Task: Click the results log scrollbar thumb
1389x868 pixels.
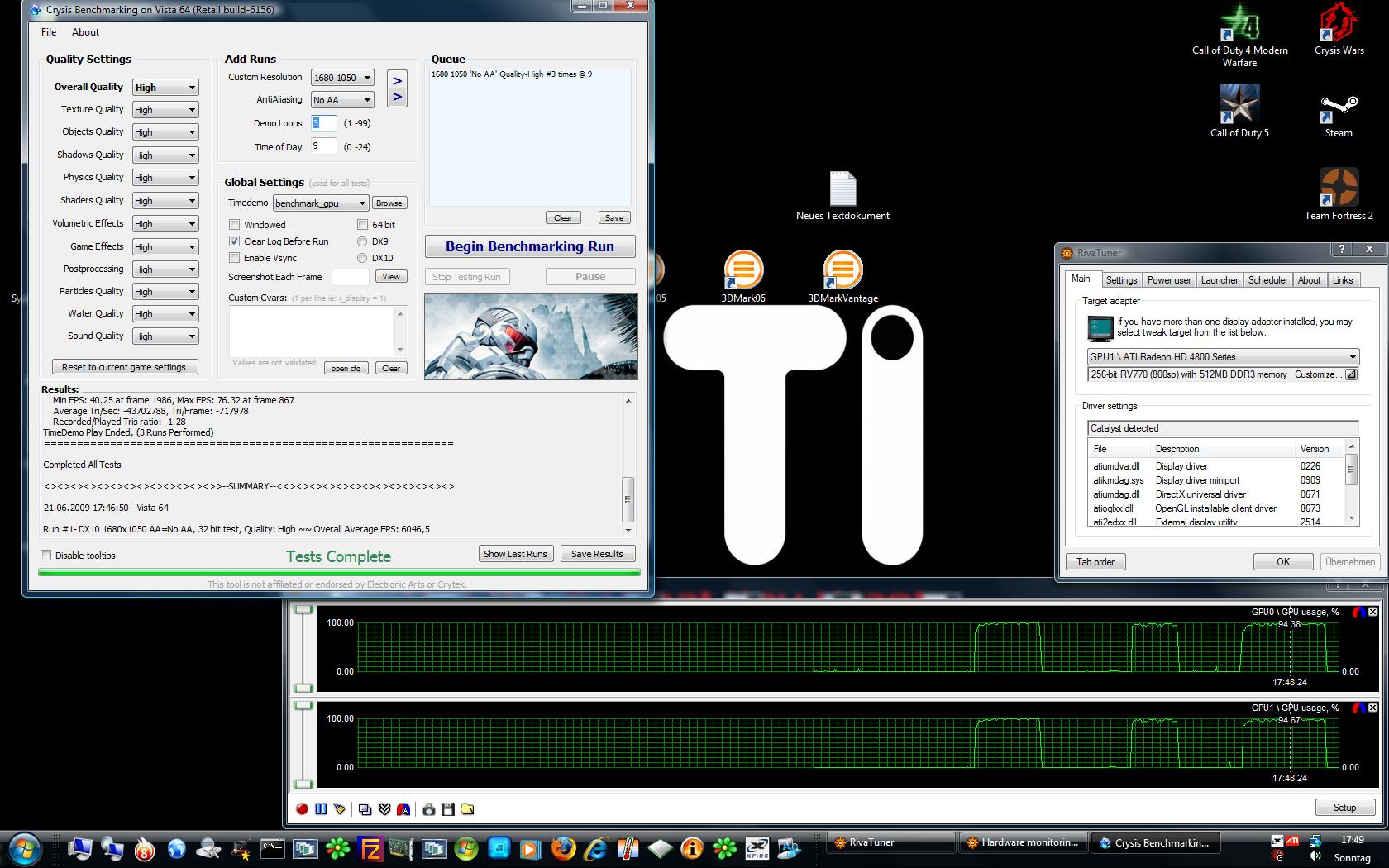Action: coord(628,499)
